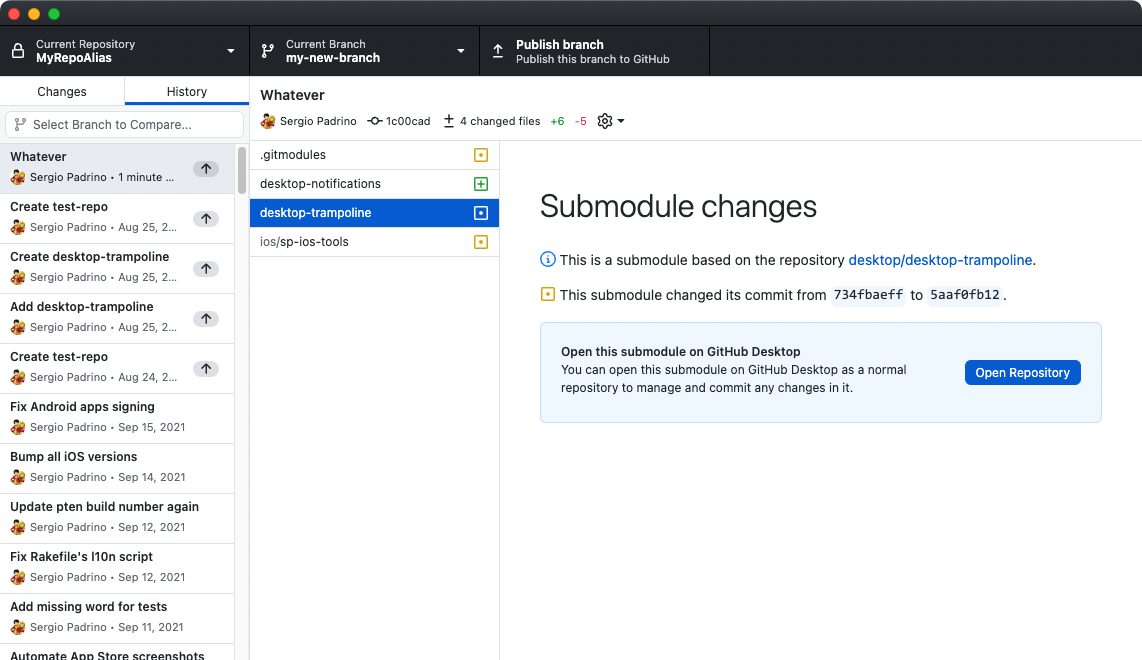Click the info icon about the submodule

click(547, 259)
